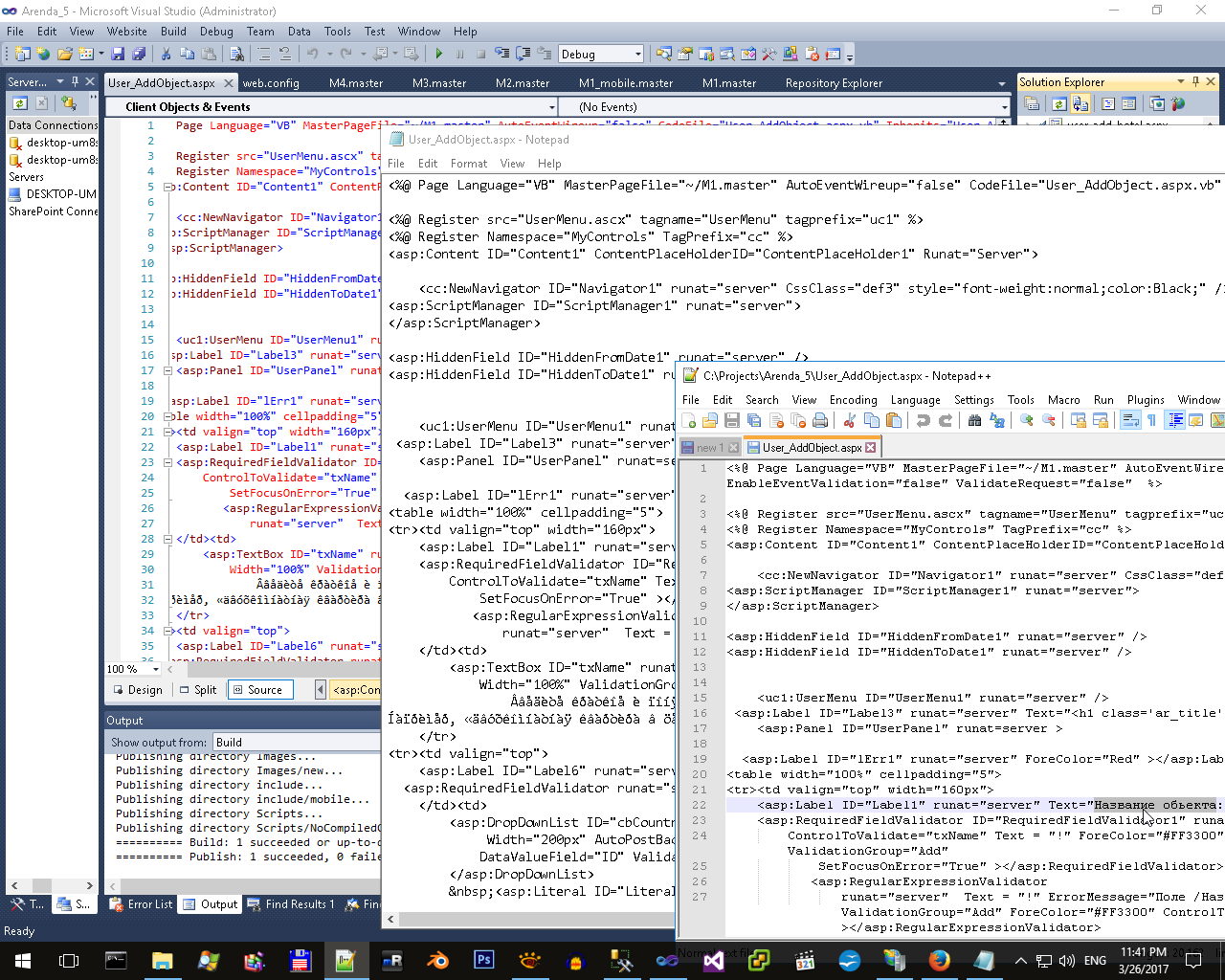Click Paste icon in Notepad++ toolbar

pos(893,420)
